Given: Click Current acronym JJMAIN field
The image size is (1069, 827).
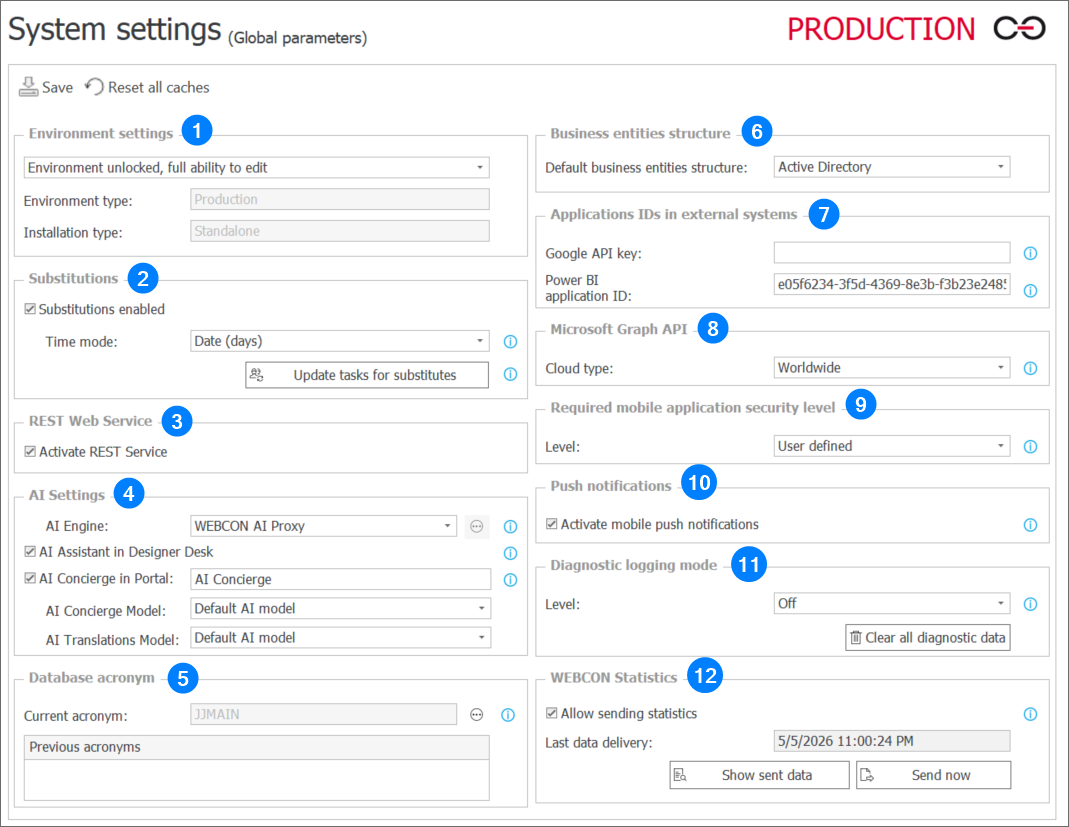Looking at the screenshot, I should [x=323, y=714].
